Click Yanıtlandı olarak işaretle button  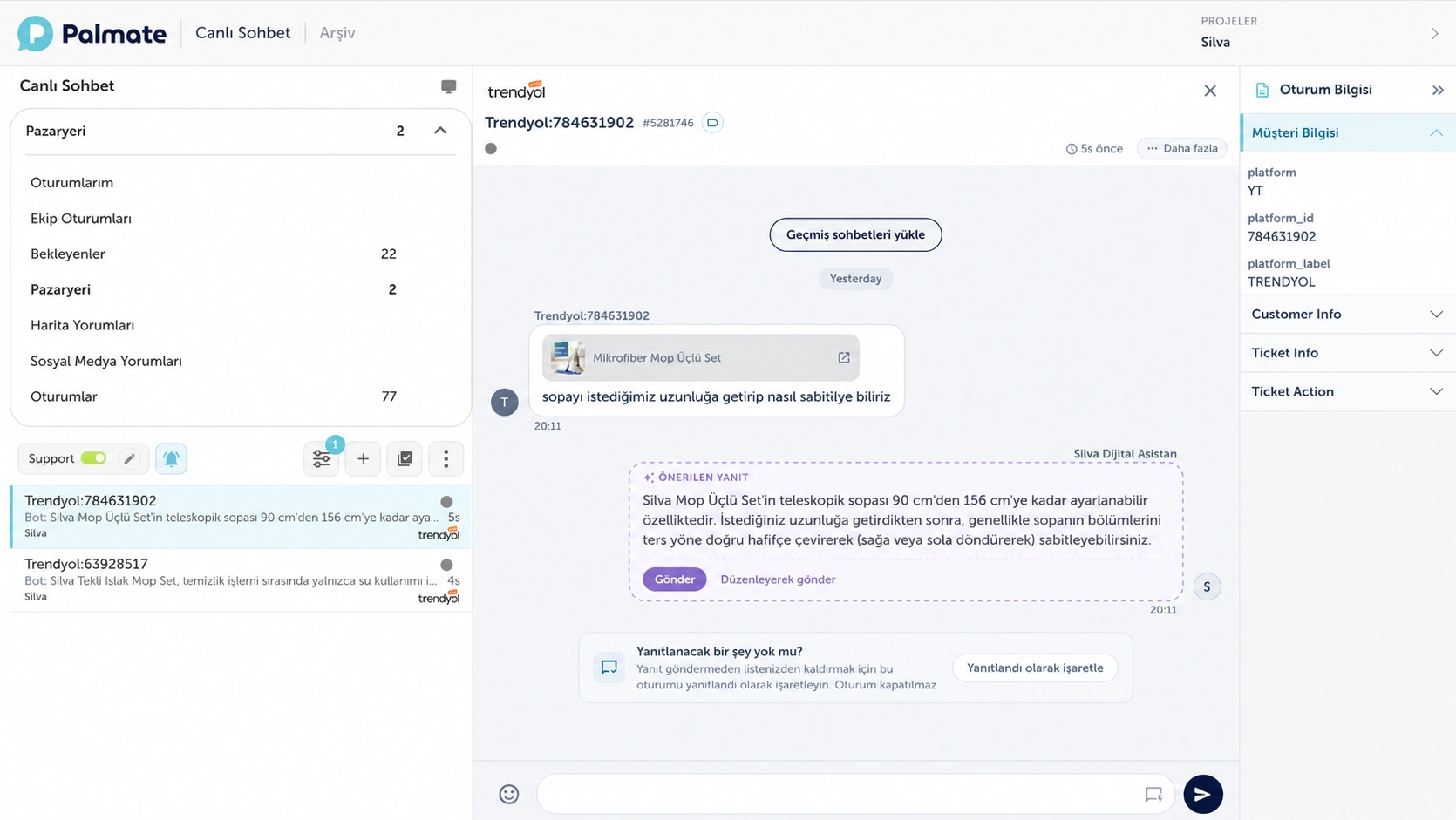(1035, 668)
